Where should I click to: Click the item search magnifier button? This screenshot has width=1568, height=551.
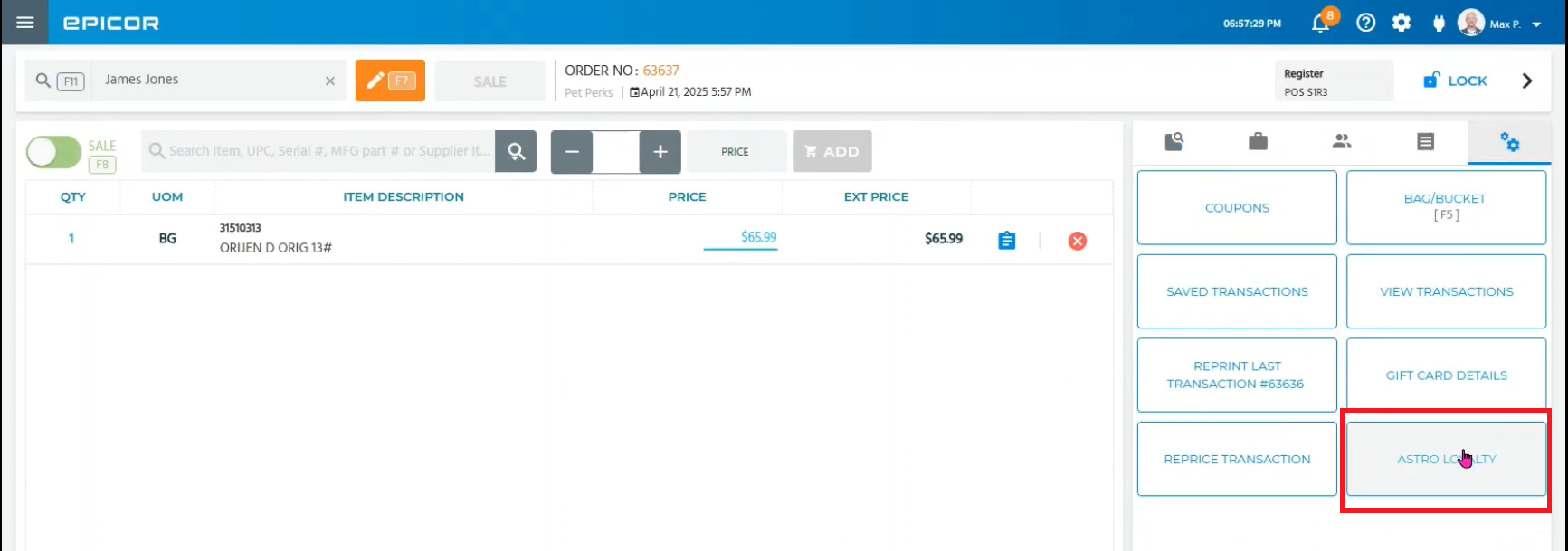point(516,152)
